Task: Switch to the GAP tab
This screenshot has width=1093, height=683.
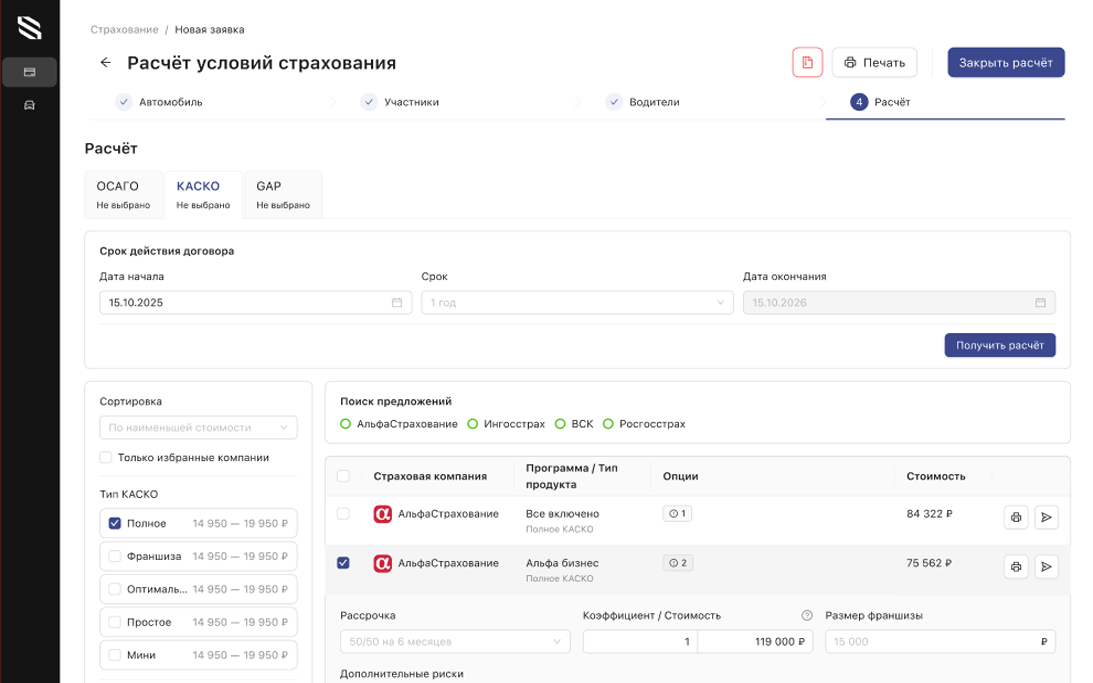Action: click(x=283, y=194)
